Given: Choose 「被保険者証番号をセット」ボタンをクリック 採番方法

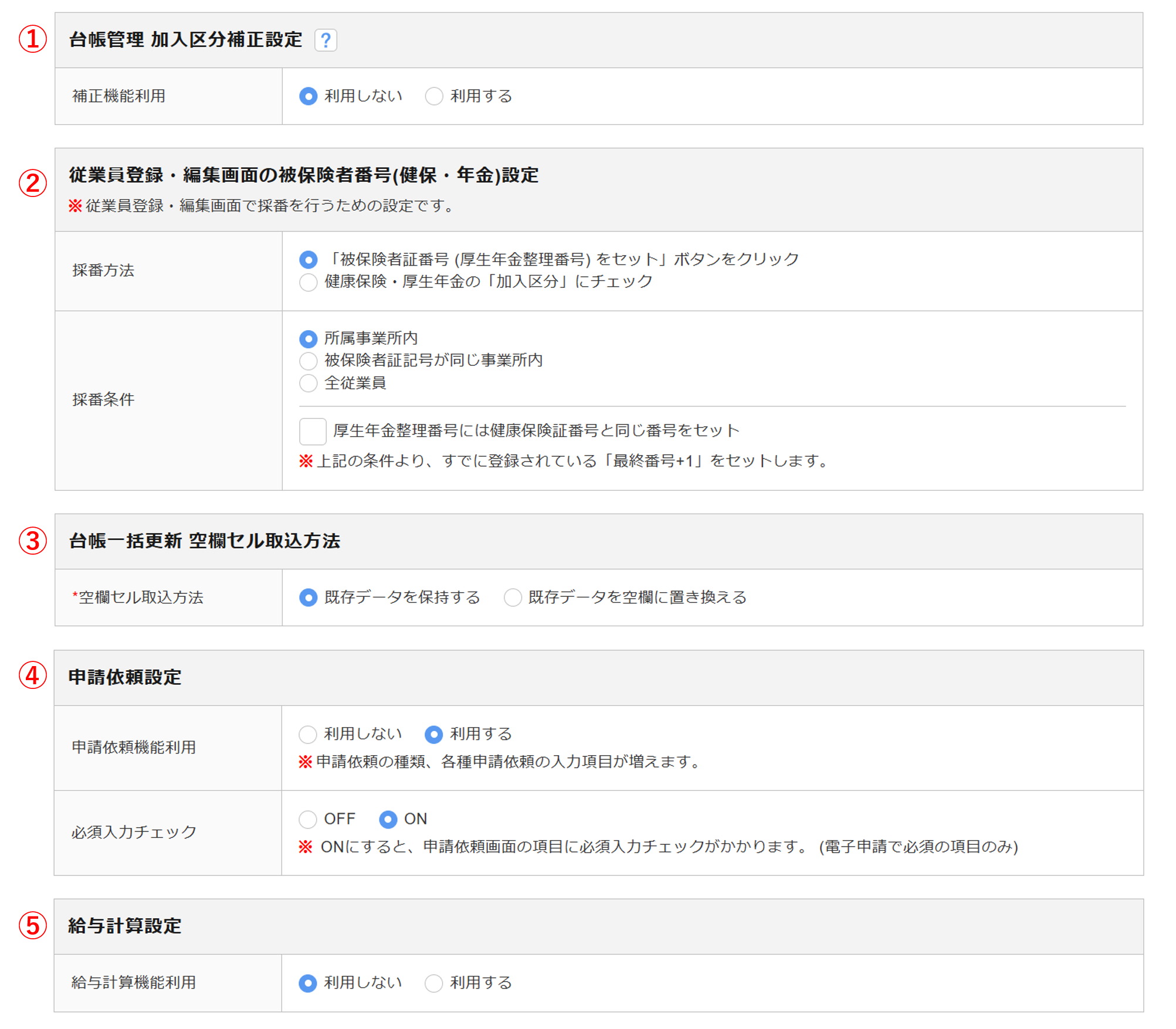Looking at the screenshot, I should (308, 260).
